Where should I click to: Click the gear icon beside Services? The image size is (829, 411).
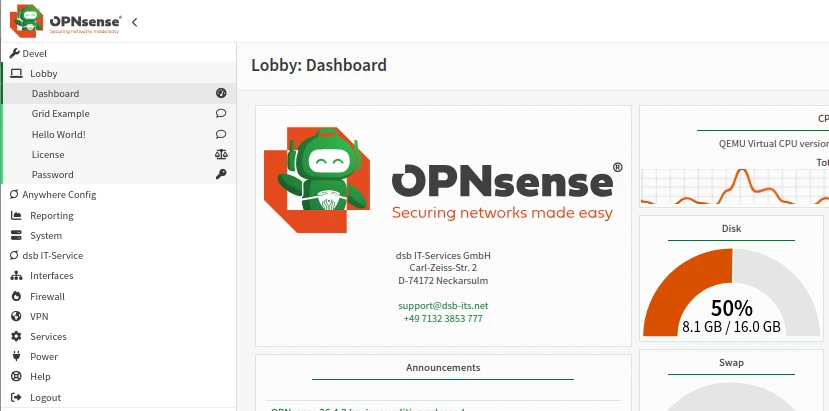click(16, 336)
